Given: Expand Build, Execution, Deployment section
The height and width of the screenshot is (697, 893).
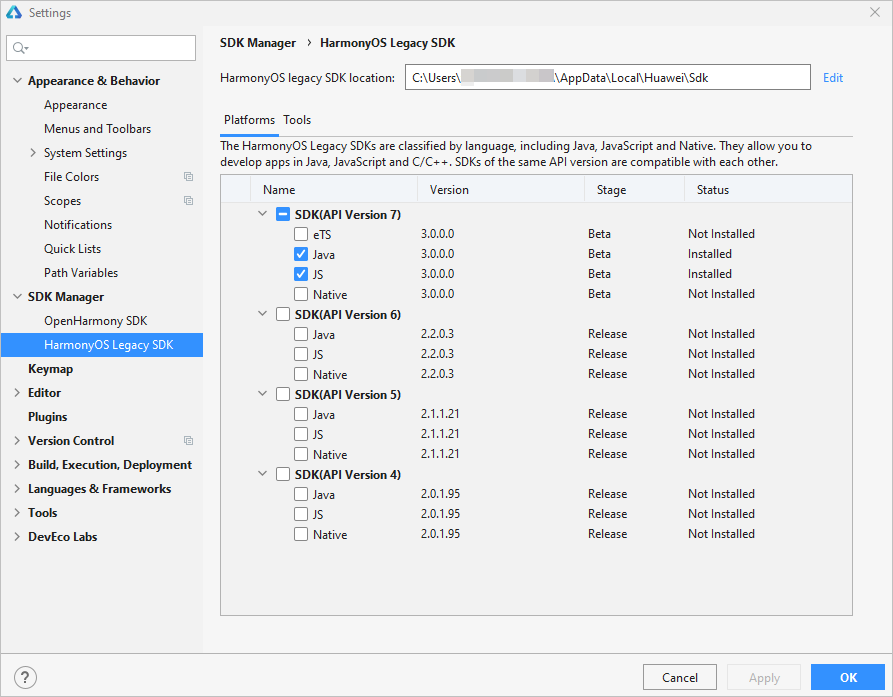Looking at the screenshot, I should pyautogui.click(x=17, y=465).
